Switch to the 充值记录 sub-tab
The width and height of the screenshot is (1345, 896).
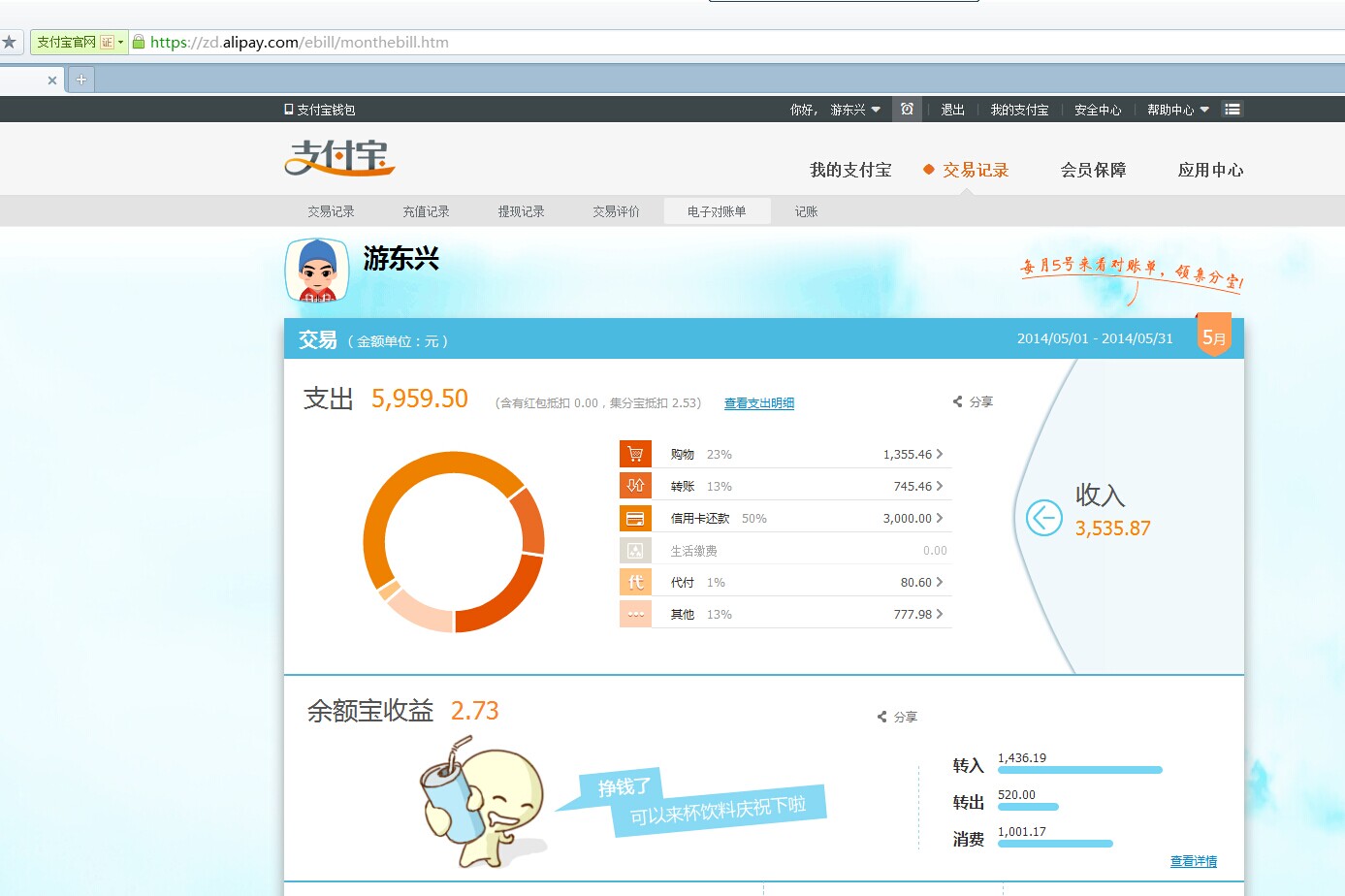[x=426, y=211]
